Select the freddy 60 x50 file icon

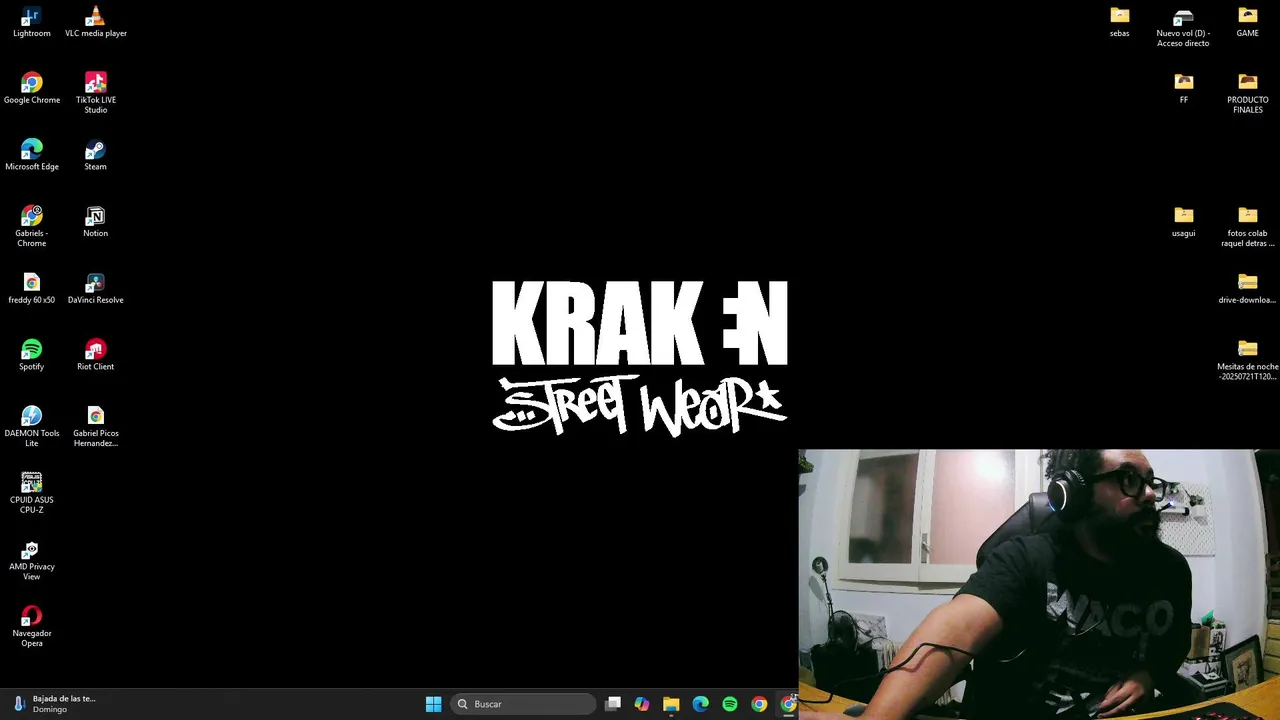(x=31, y=288)
